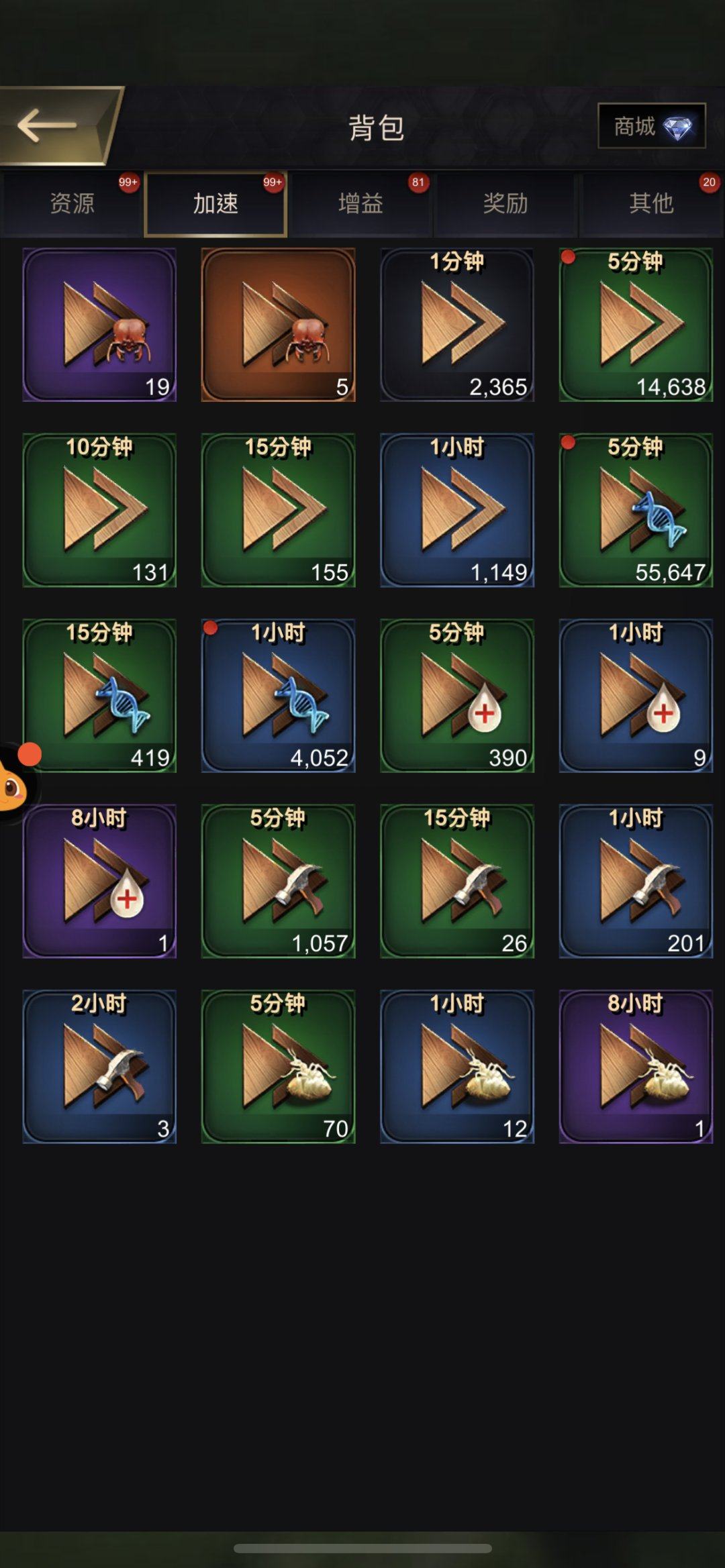
Task: Select the 1小时 general speedup with 1,149
Action: pyautogui.click(x=457, y=510)
